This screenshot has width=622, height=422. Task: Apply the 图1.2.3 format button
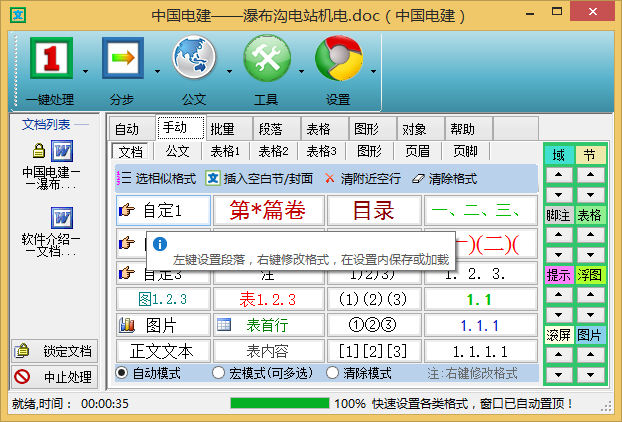pyautogui.click(x=163, y=299)
